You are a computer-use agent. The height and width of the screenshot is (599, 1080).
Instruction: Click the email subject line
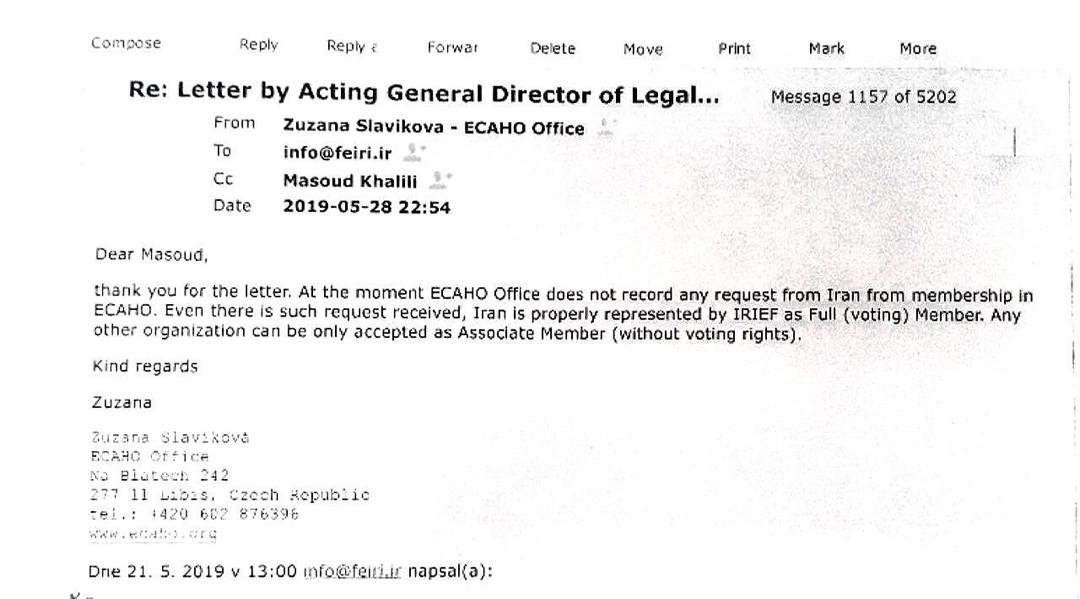pos(423,93)
